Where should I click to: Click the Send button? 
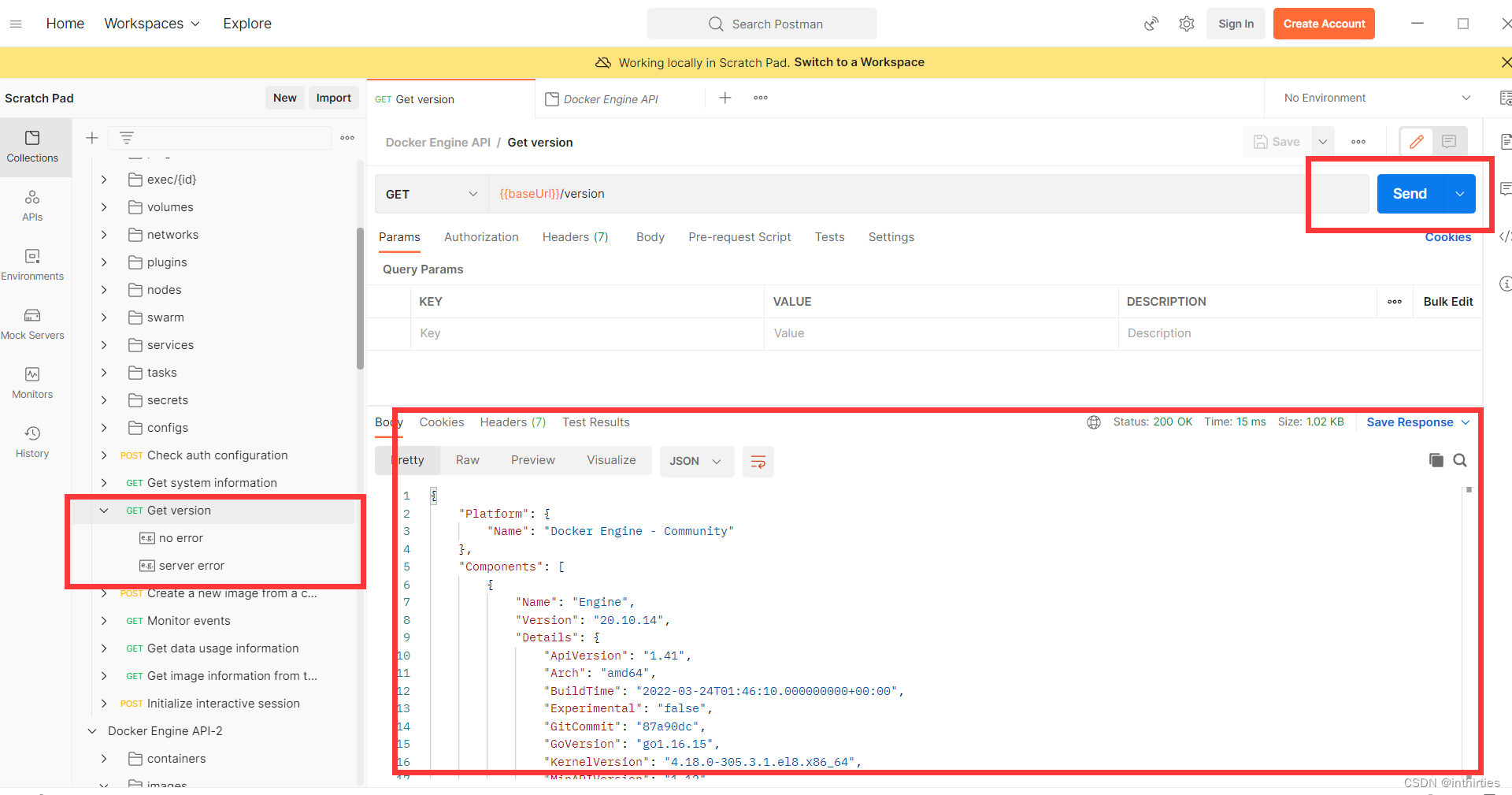click(1410, 193)
